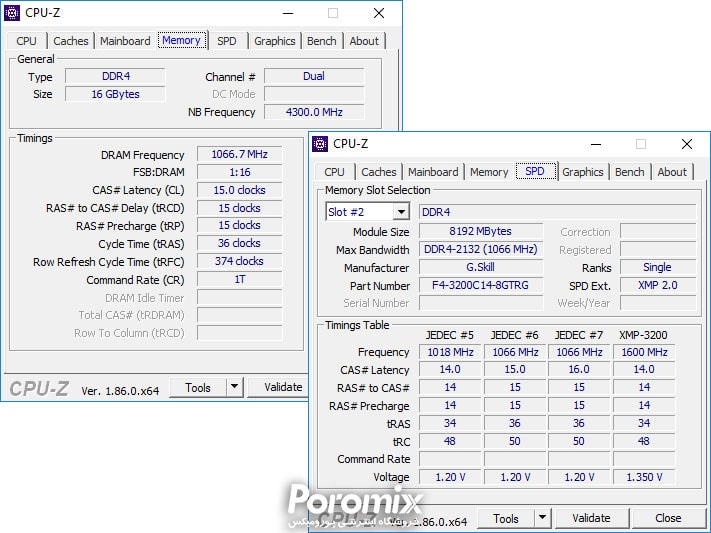The width and height of the screenshot is (711, 533).
Task: Click the Tools button in back Memory window
Action: (x=198, y=388)
